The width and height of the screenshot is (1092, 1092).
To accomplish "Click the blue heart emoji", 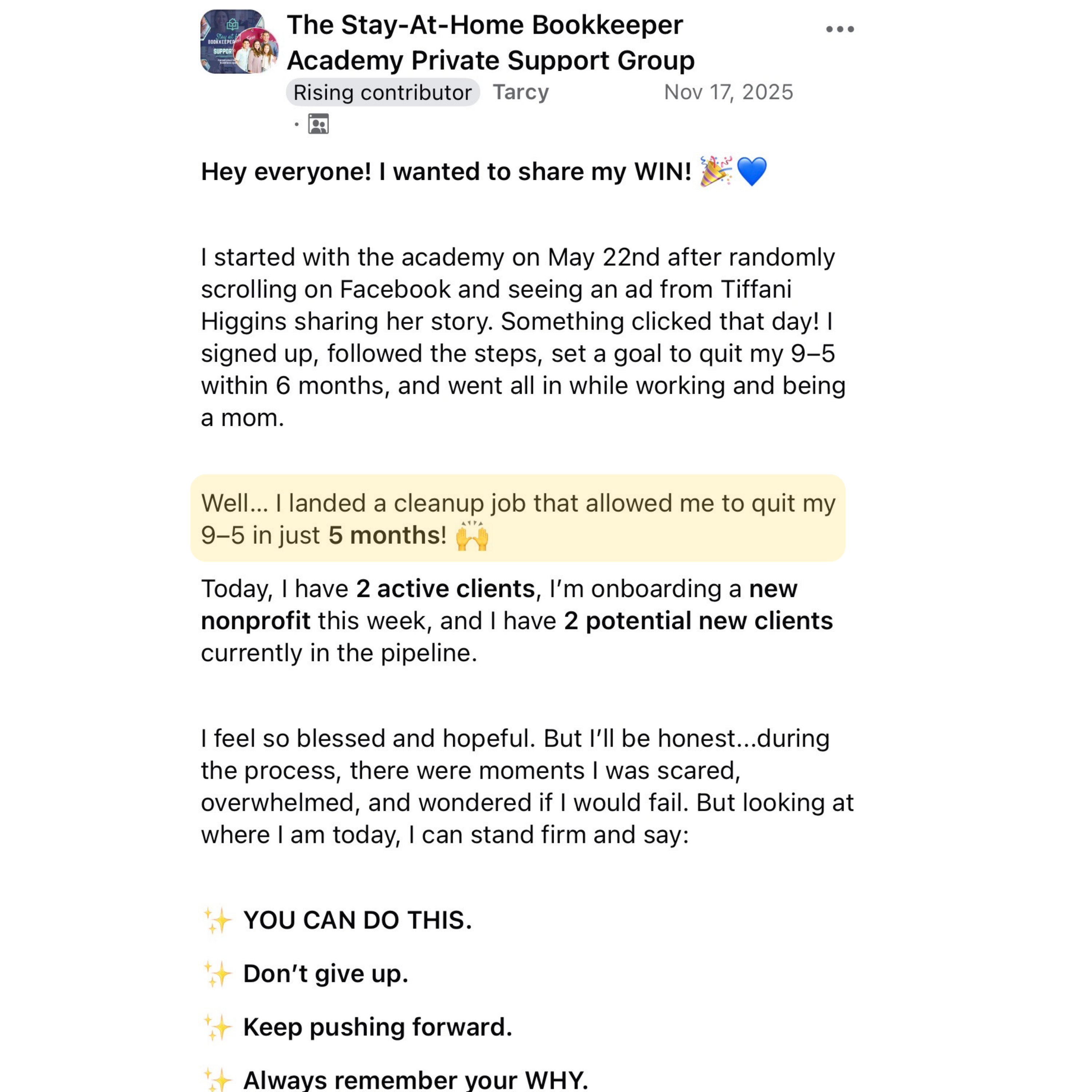I will click(752, 171).
